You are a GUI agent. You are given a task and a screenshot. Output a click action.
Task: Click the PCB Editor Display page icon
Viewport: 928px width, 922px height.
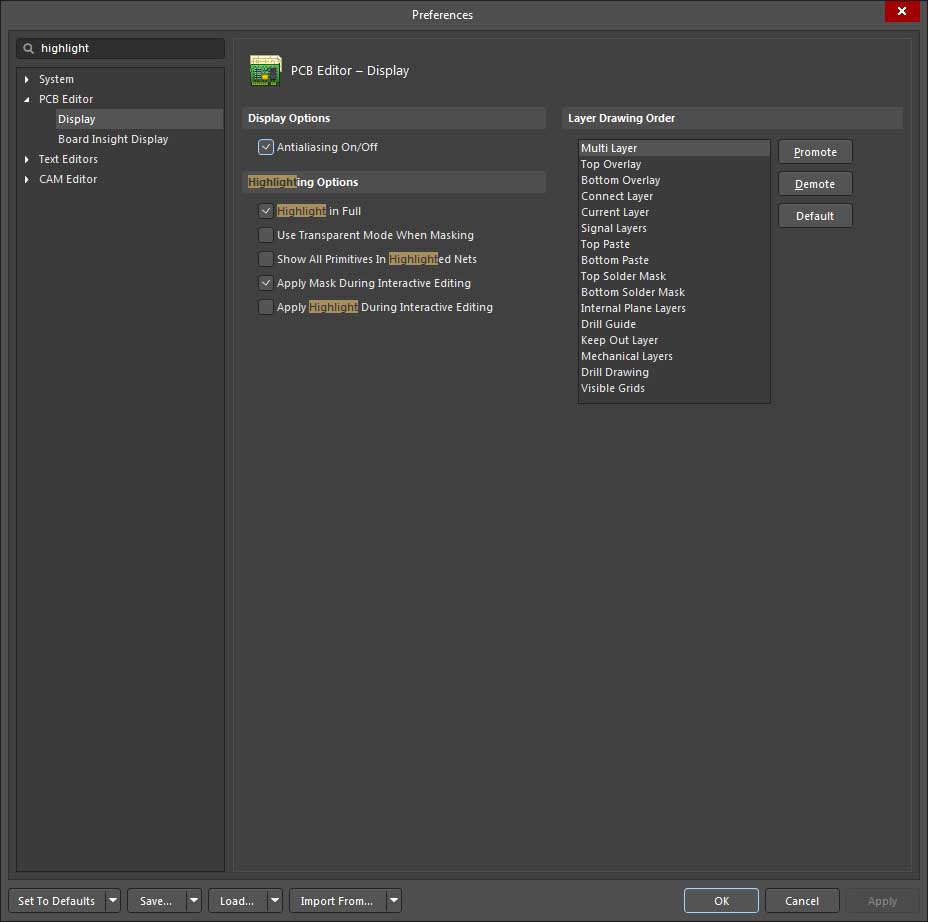[265, 70]
